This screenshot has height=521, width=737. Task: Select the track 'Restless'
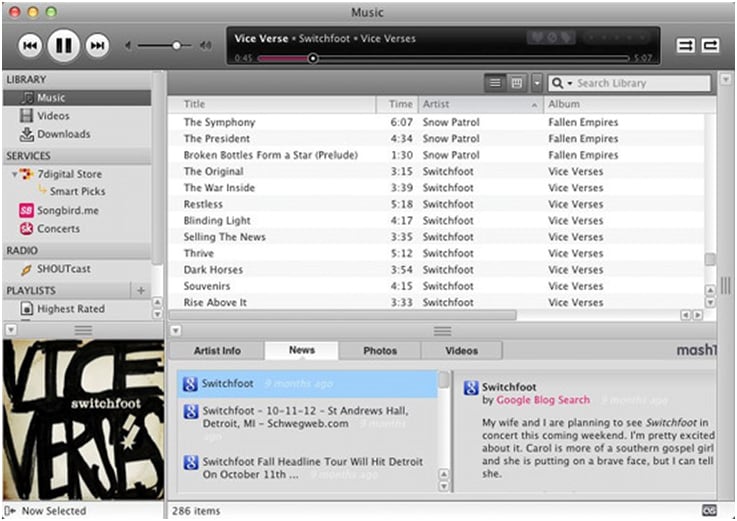(x=436, y=204)
